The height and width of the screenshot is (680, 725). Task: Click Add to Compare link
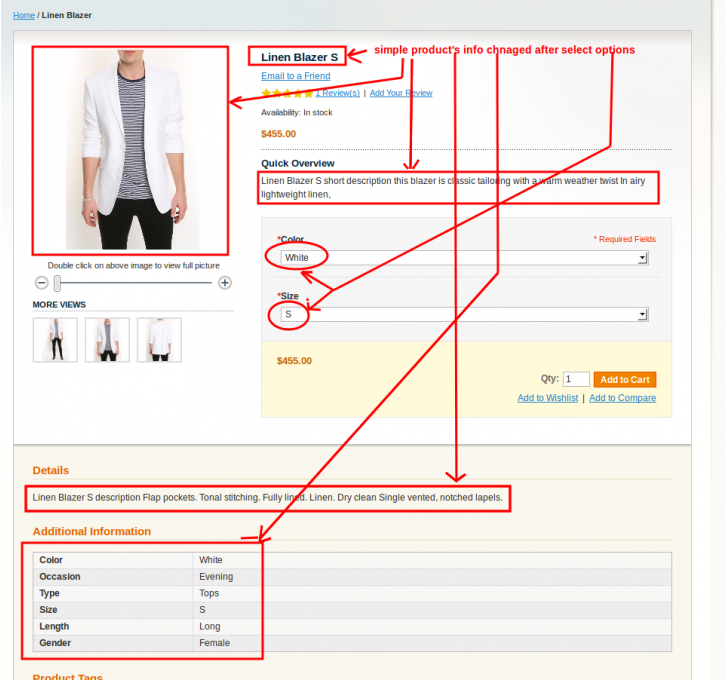pos(622,398)
